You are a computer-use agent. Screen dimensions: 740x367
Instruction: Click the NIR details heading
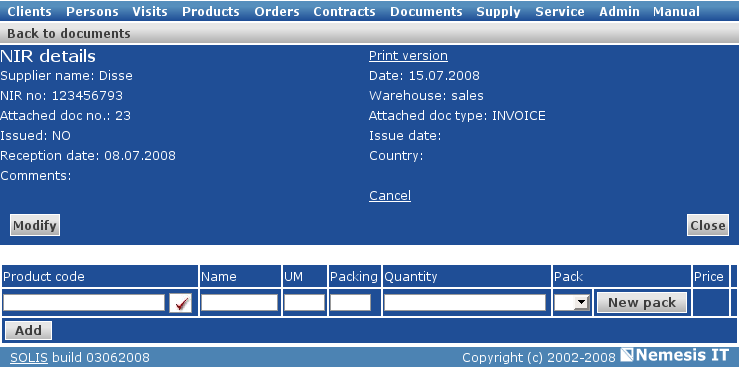[x=48, y=56]
